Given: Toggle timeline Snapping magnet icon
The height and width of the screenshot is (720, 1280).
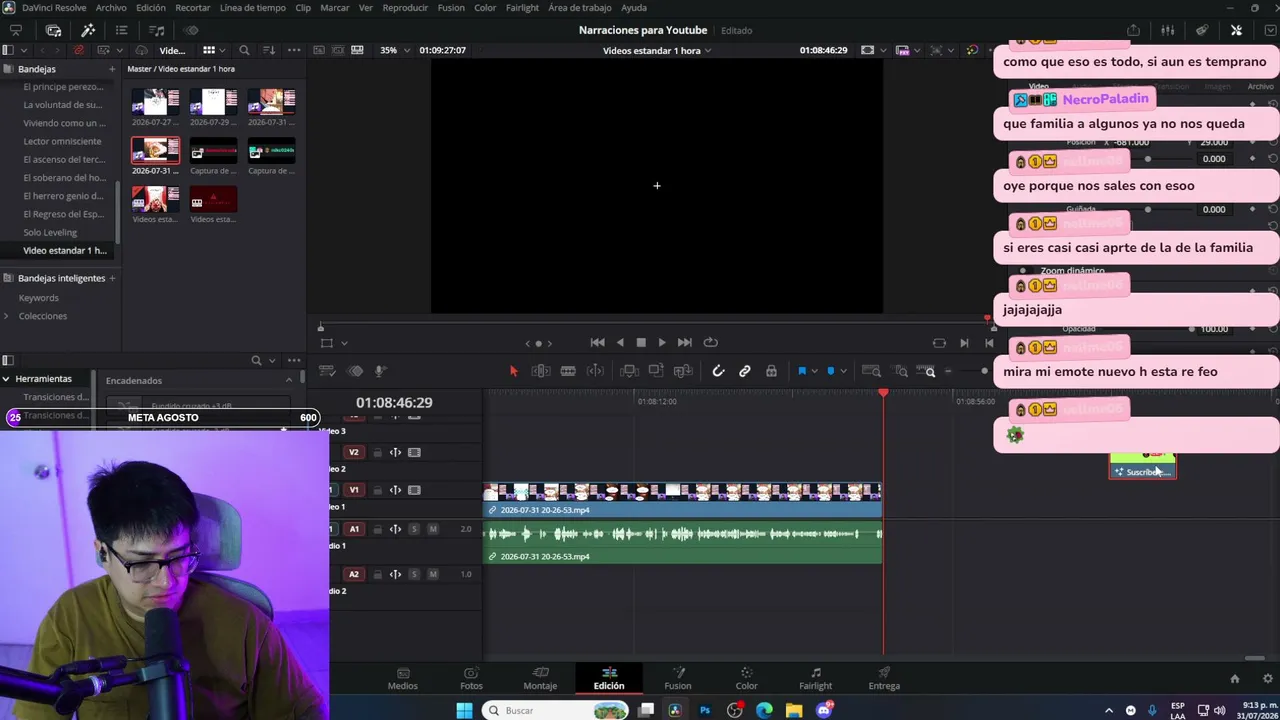Looking at the screenshot, I should pyautogui.click(x=718, y=372).
